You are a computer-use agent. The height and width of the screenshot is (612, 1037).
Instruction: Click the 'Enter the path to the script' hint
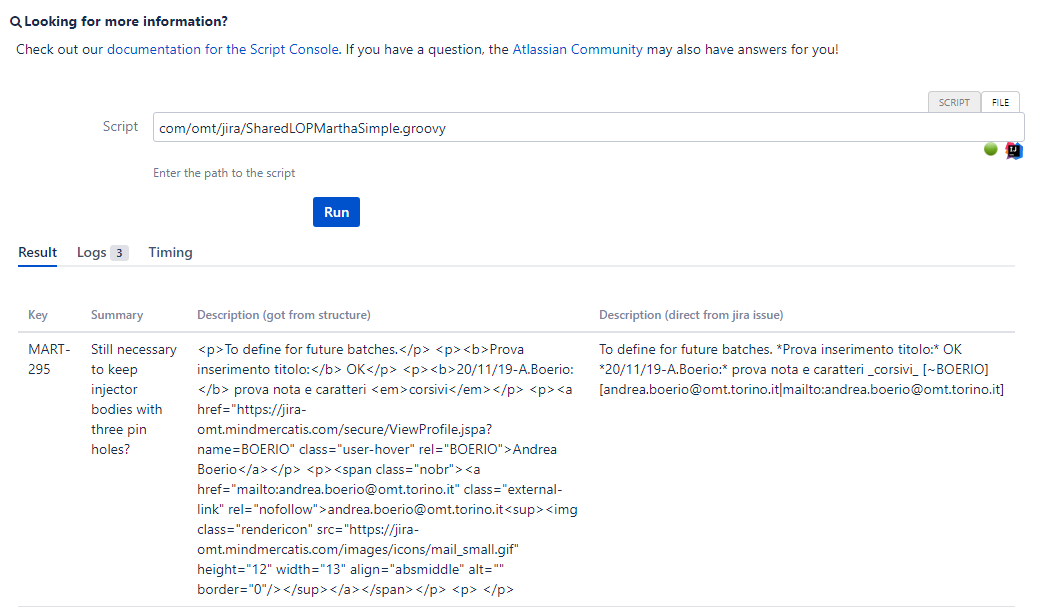[x=224, y=173]
